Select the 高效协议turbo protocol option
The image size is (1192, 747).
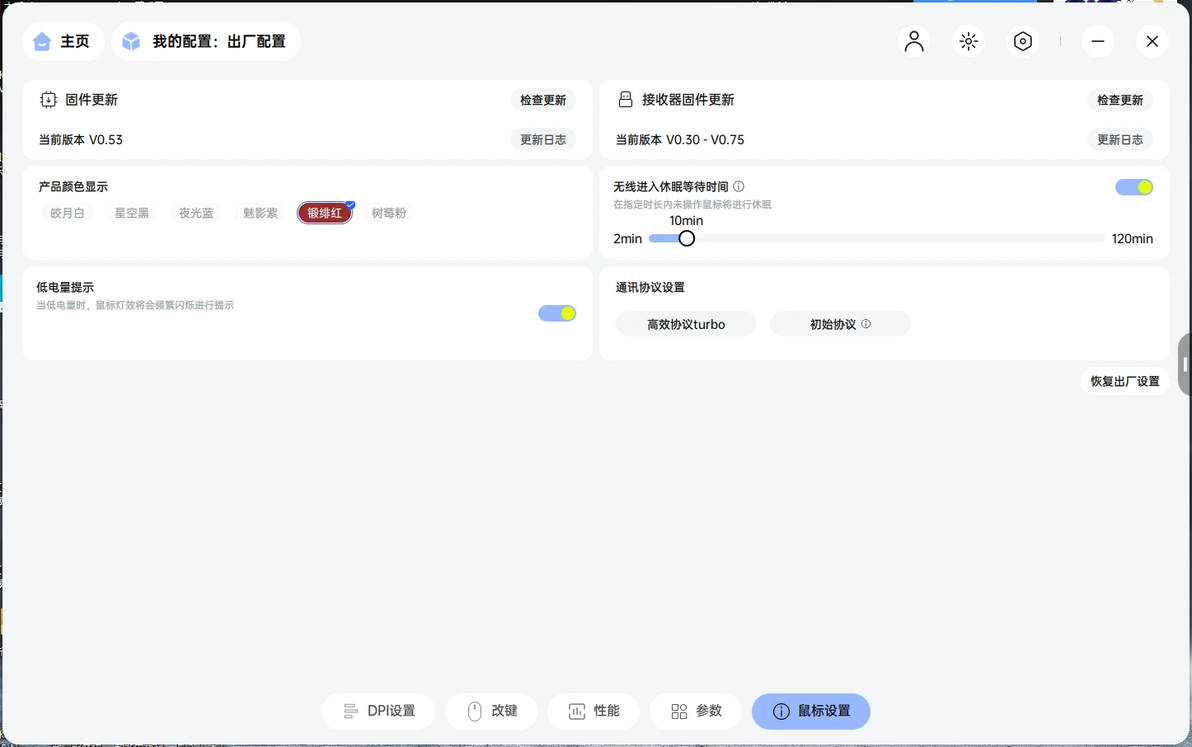(686, 324)
